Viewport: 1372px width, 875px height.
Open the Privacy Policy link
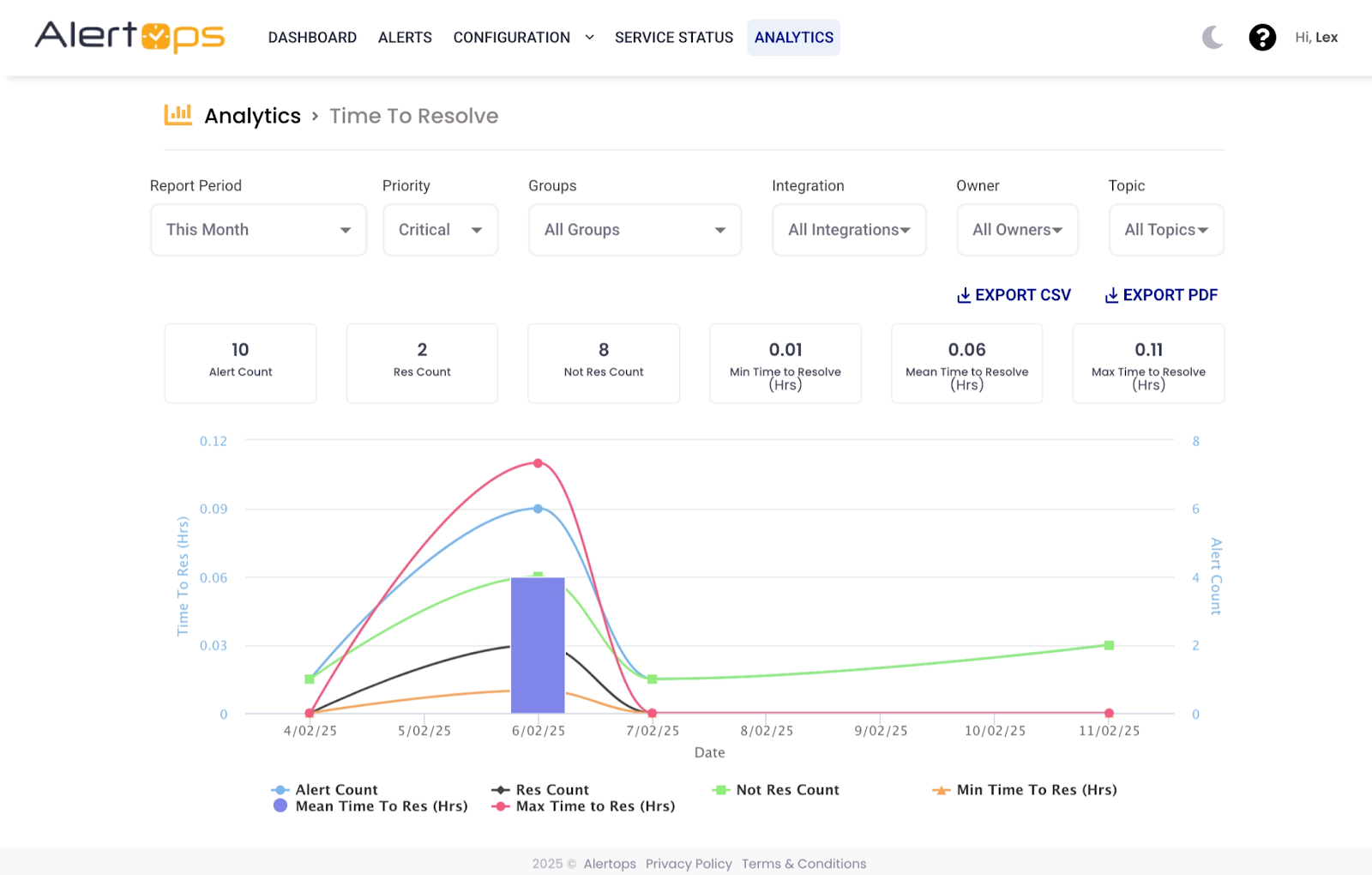coord(689,864)
